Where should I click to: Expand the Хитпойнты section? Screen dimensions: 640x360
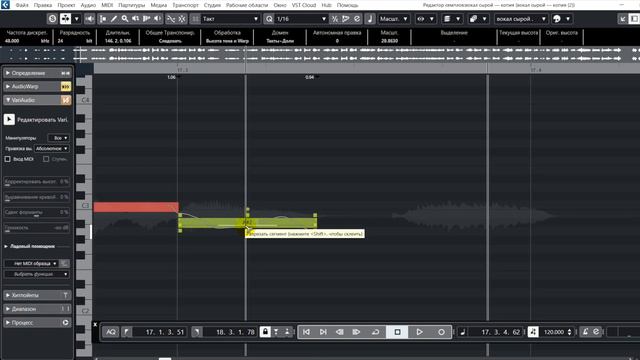click(8, 295)
